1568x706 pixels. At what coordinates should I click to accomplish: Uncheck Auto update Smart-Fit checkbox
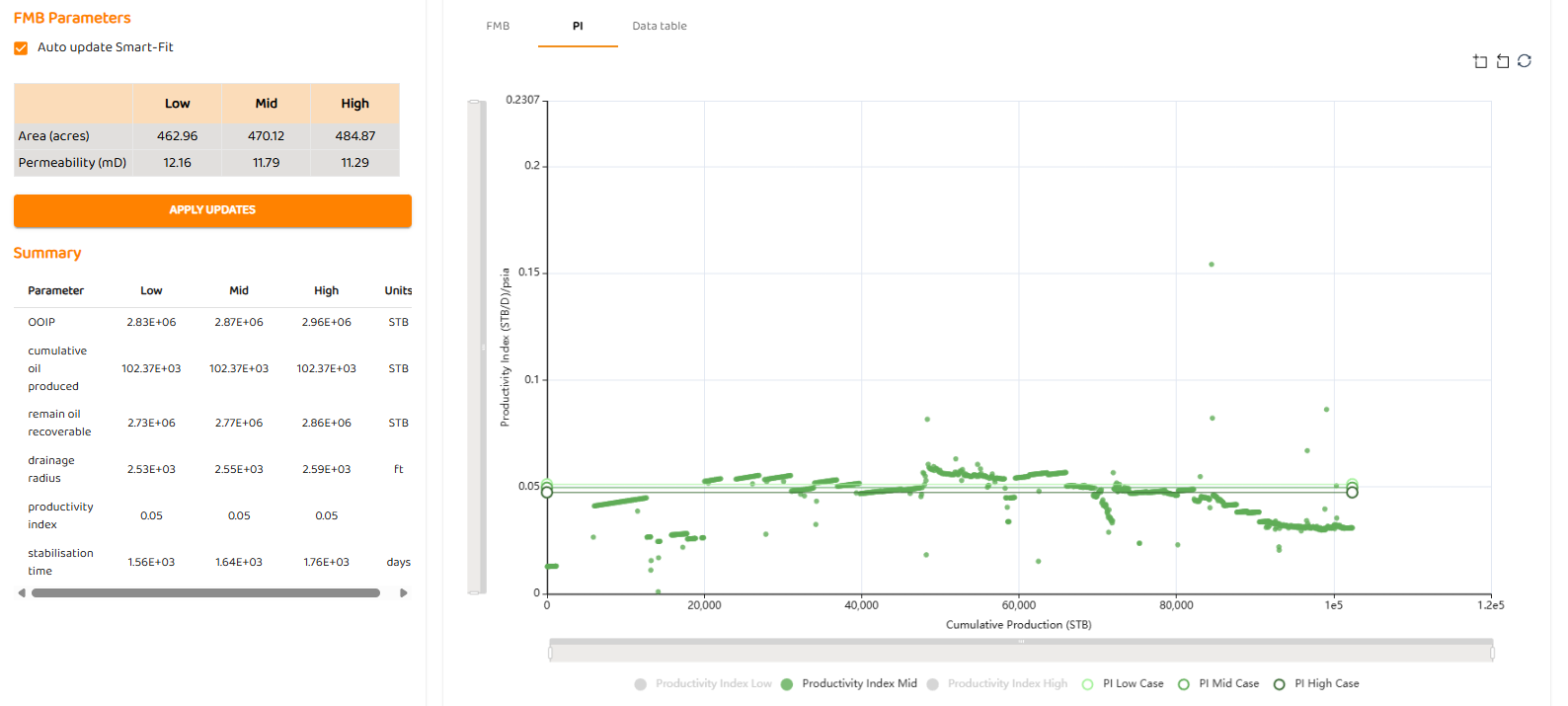coord(21,47)
